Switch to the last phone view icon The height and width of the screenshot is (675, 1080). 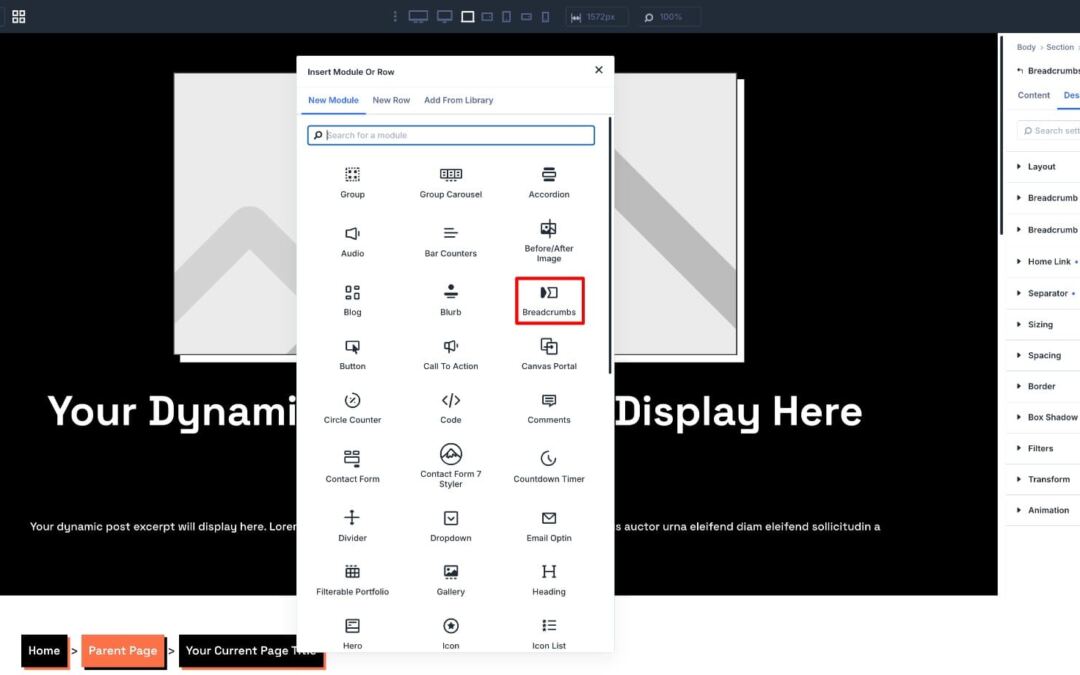[546, 17]
